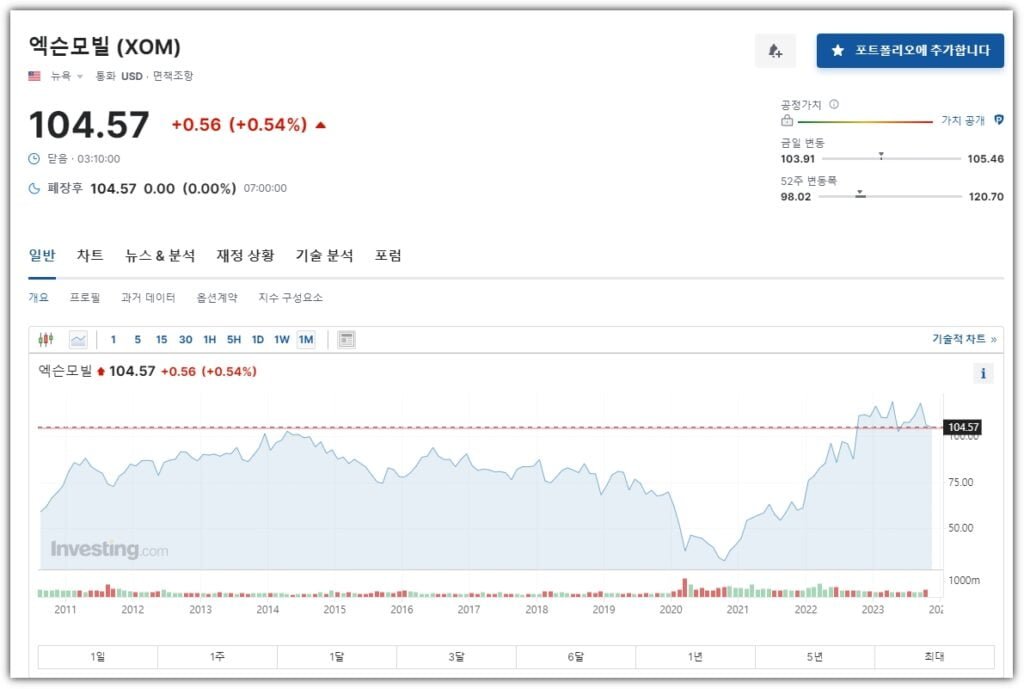This screenshot has width=1024, height=689.
Task: Click the 엑슨모빌 (XOM) title
Action: click(x=104, y=47)
